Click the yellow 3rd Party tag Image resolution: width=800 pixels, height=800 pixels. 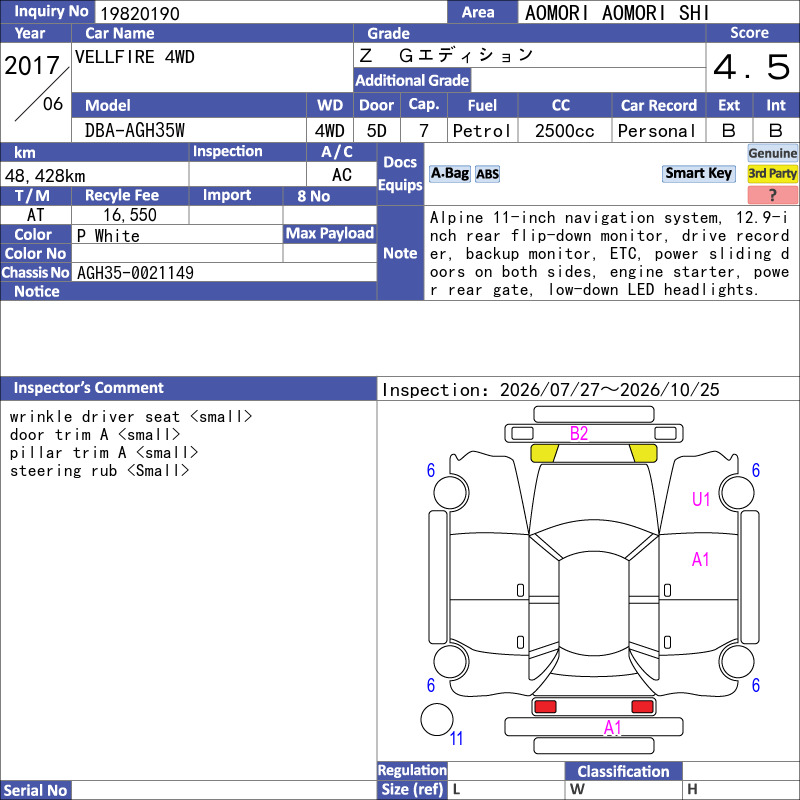point(772,174)
